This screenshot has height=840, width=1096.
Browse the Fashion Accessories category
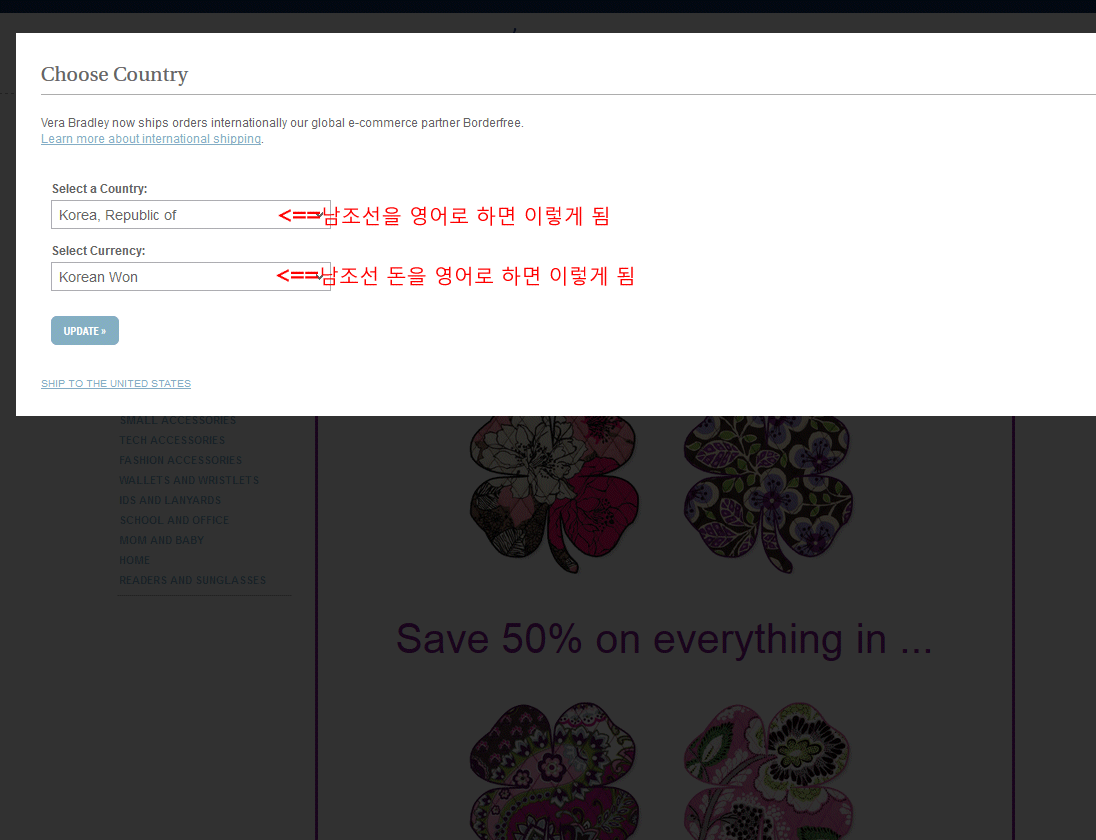click(x=181, y=461)
